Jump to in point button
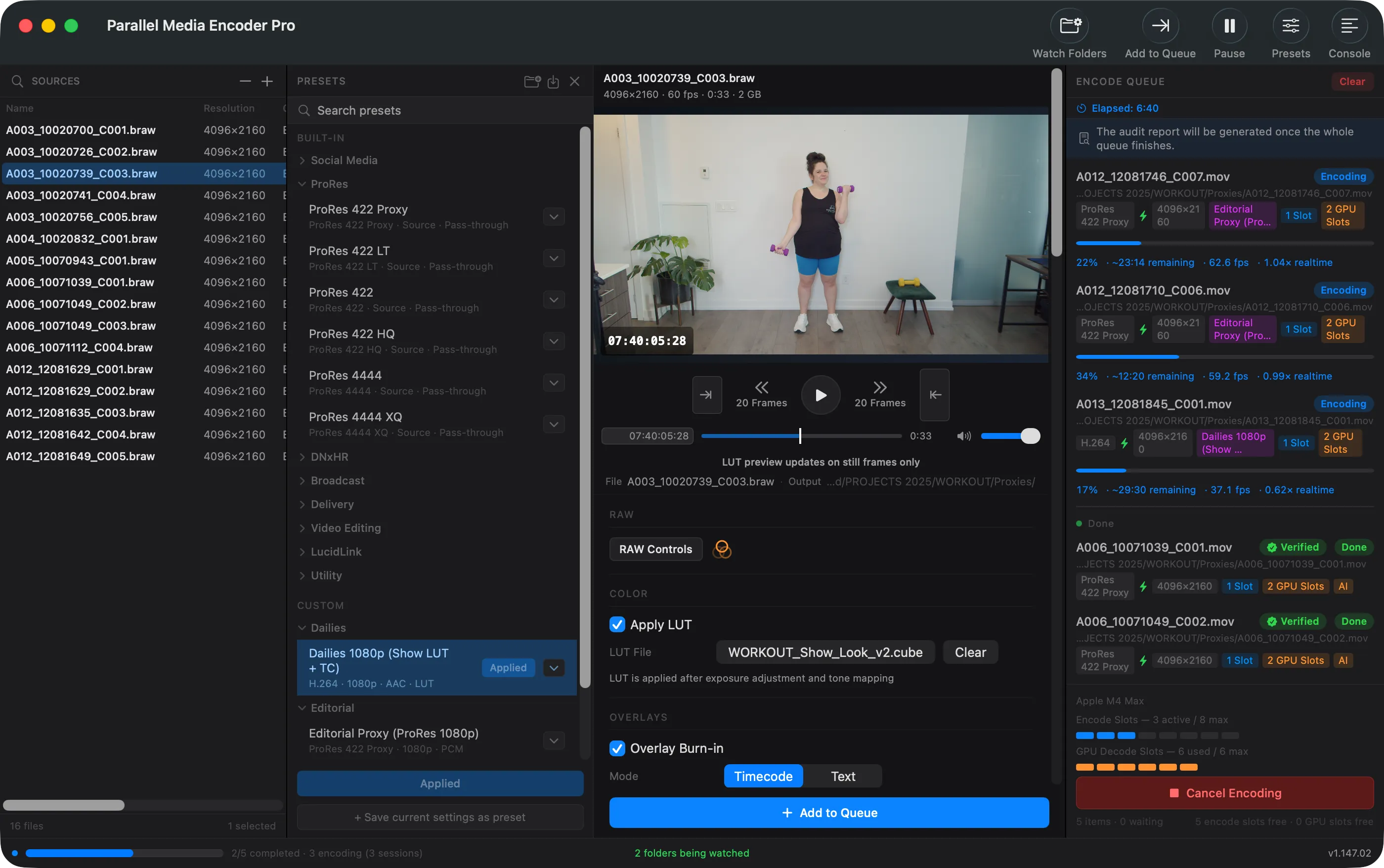The image size is (1384, 868). click(x=707, y=394)
